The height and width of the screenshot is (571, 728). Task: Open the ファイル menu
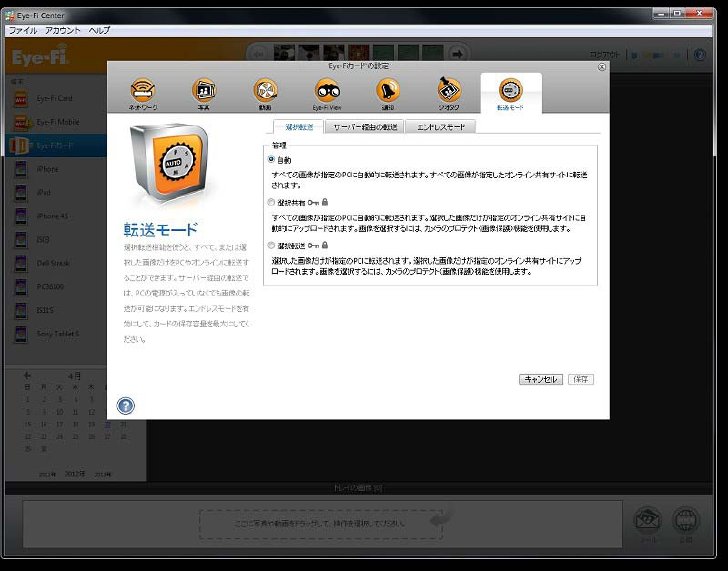(x=23, y=31)
